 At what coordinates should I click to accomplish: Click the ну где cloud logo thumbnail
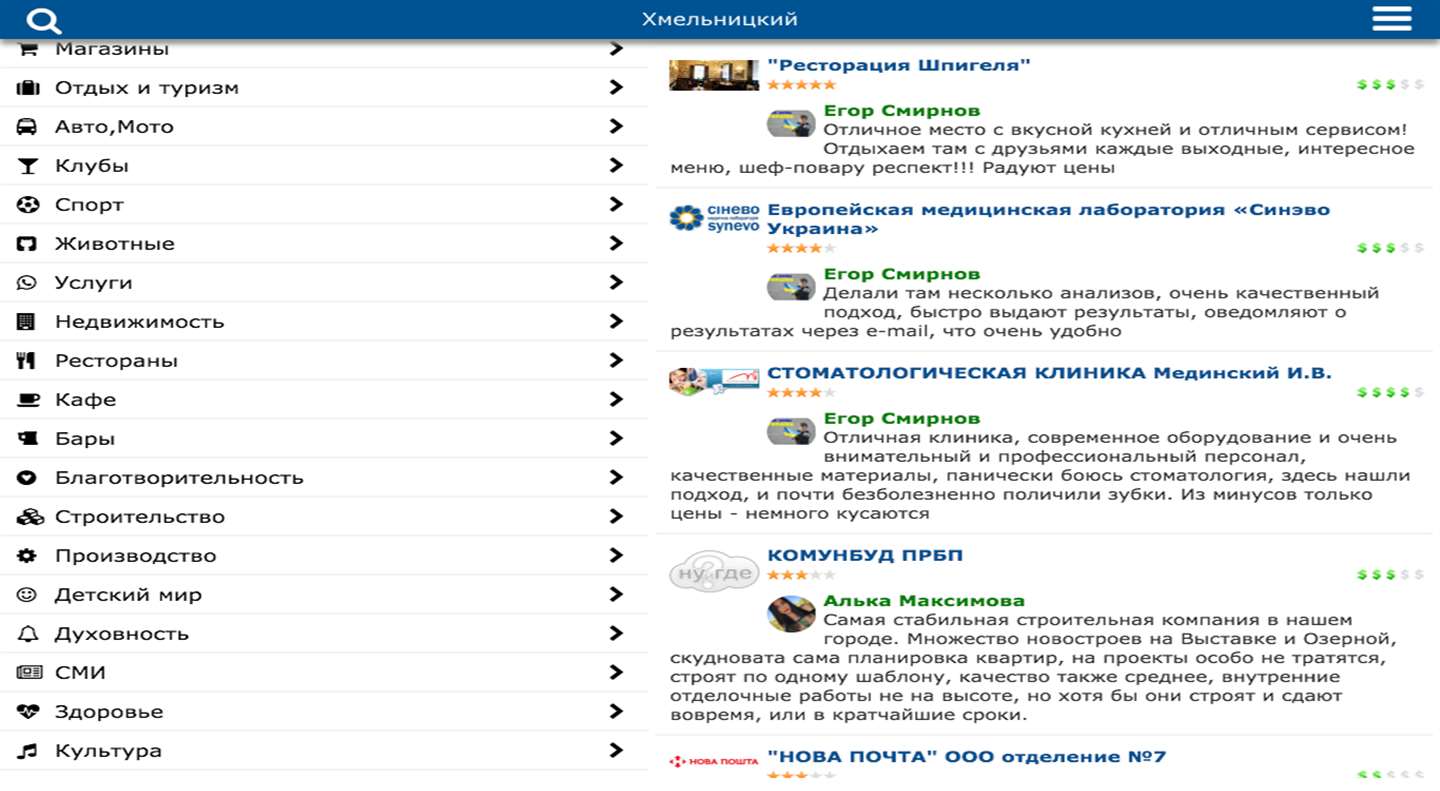tap(714, 572)
